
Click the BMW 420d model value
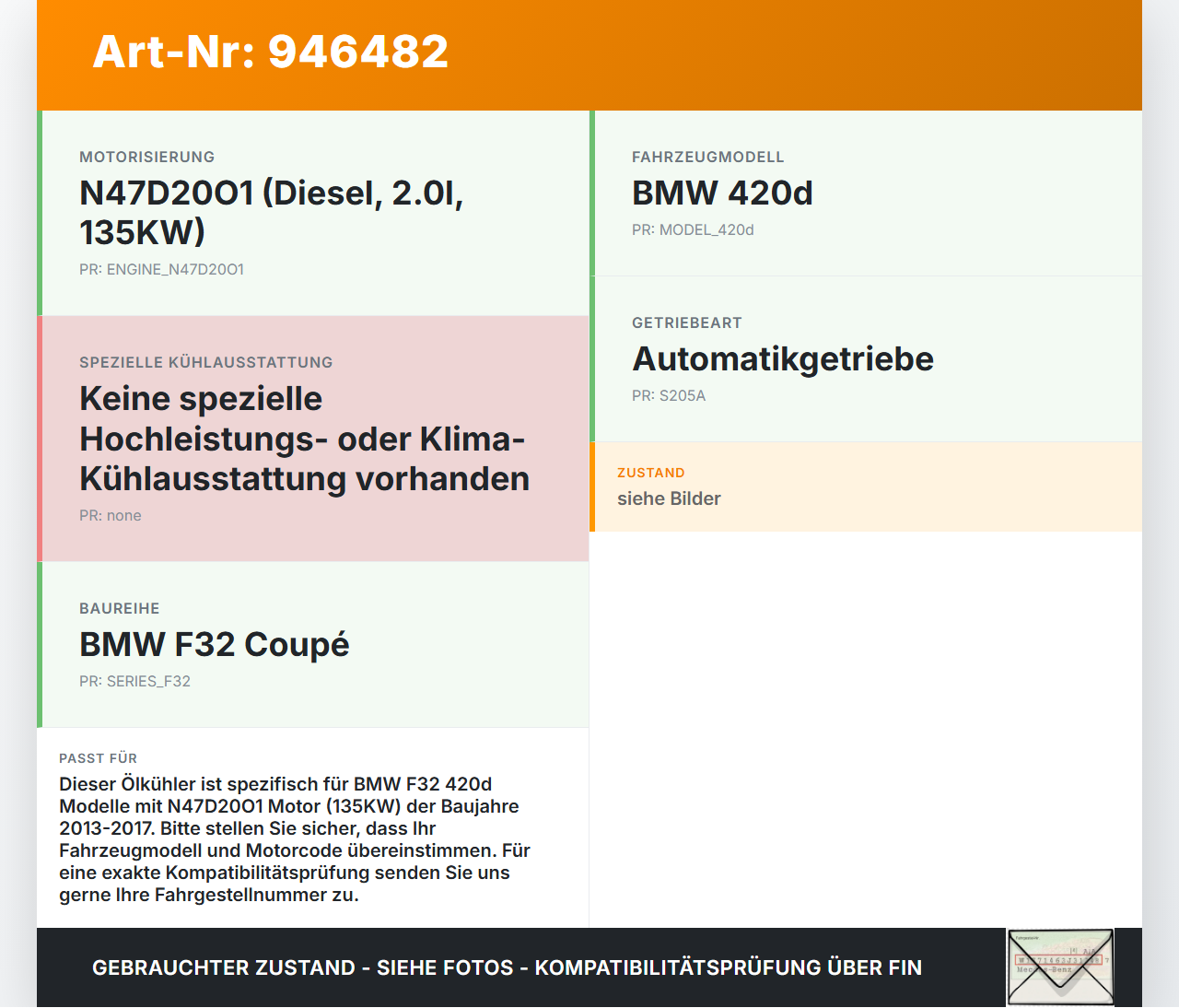[722, 193]
